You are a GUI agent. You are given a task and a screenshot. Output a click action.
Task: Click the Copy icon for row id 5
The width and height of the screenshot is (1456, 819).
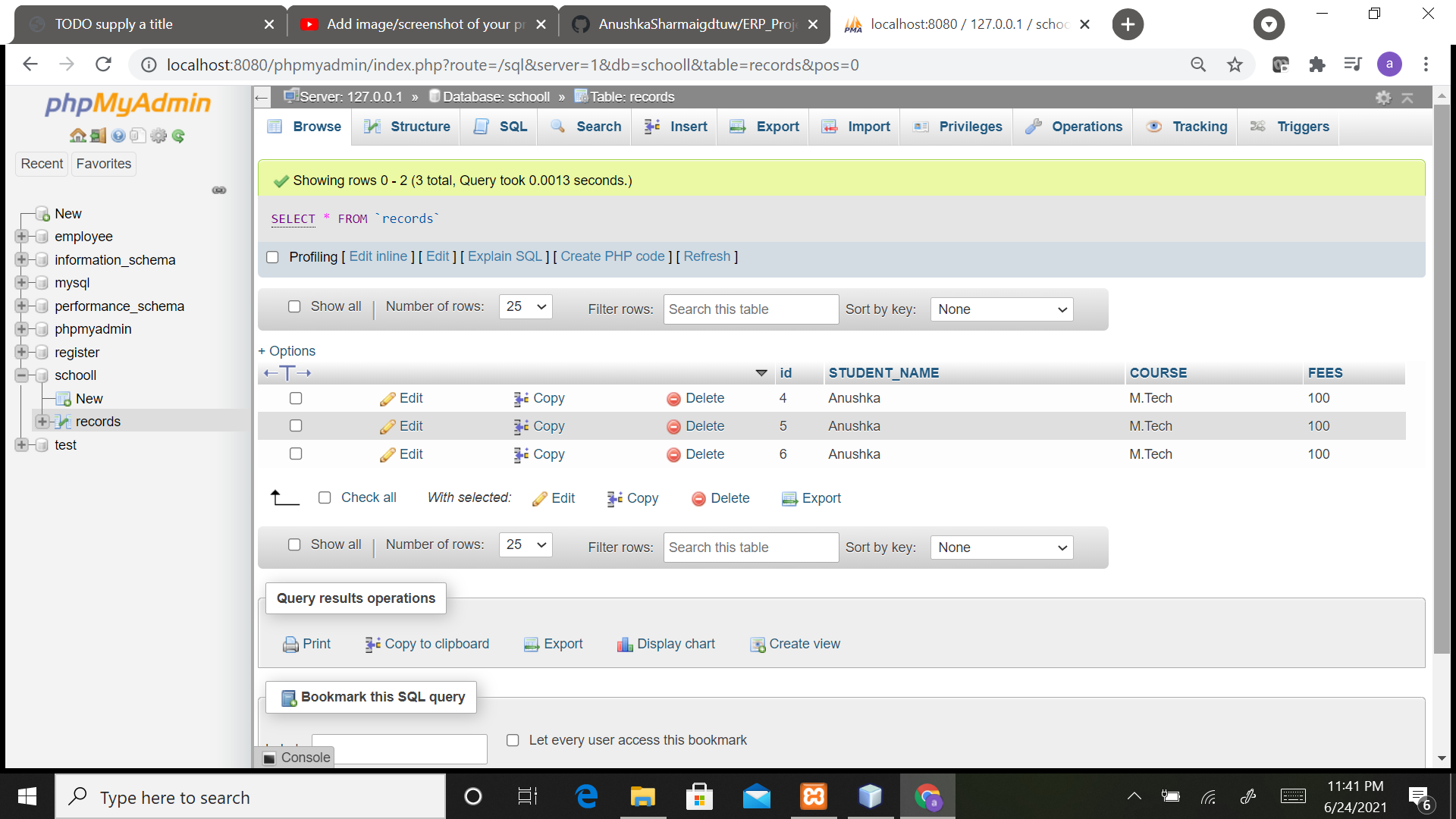(521, 427)
